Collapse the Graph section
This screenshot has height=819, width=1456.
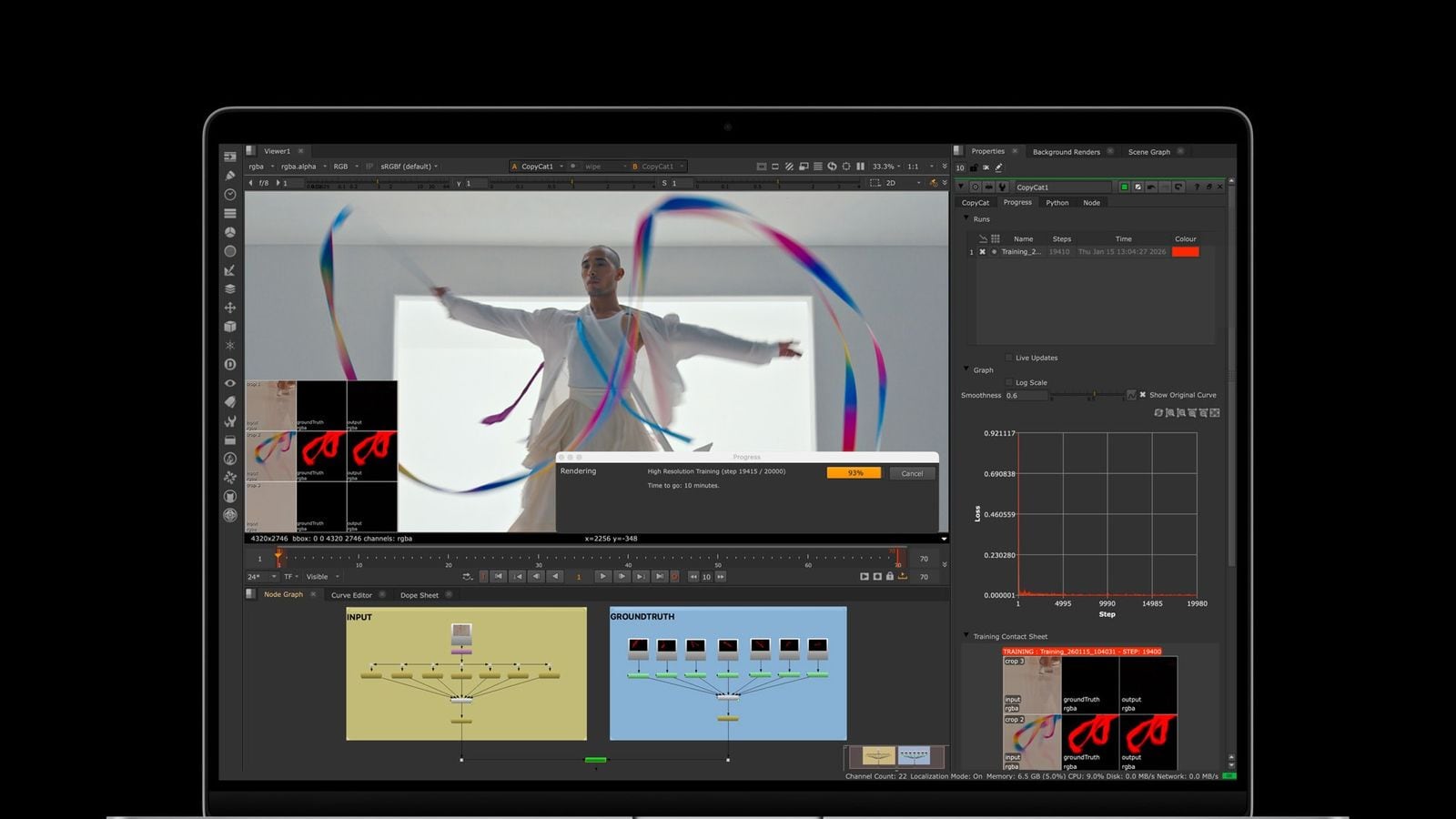966,369
